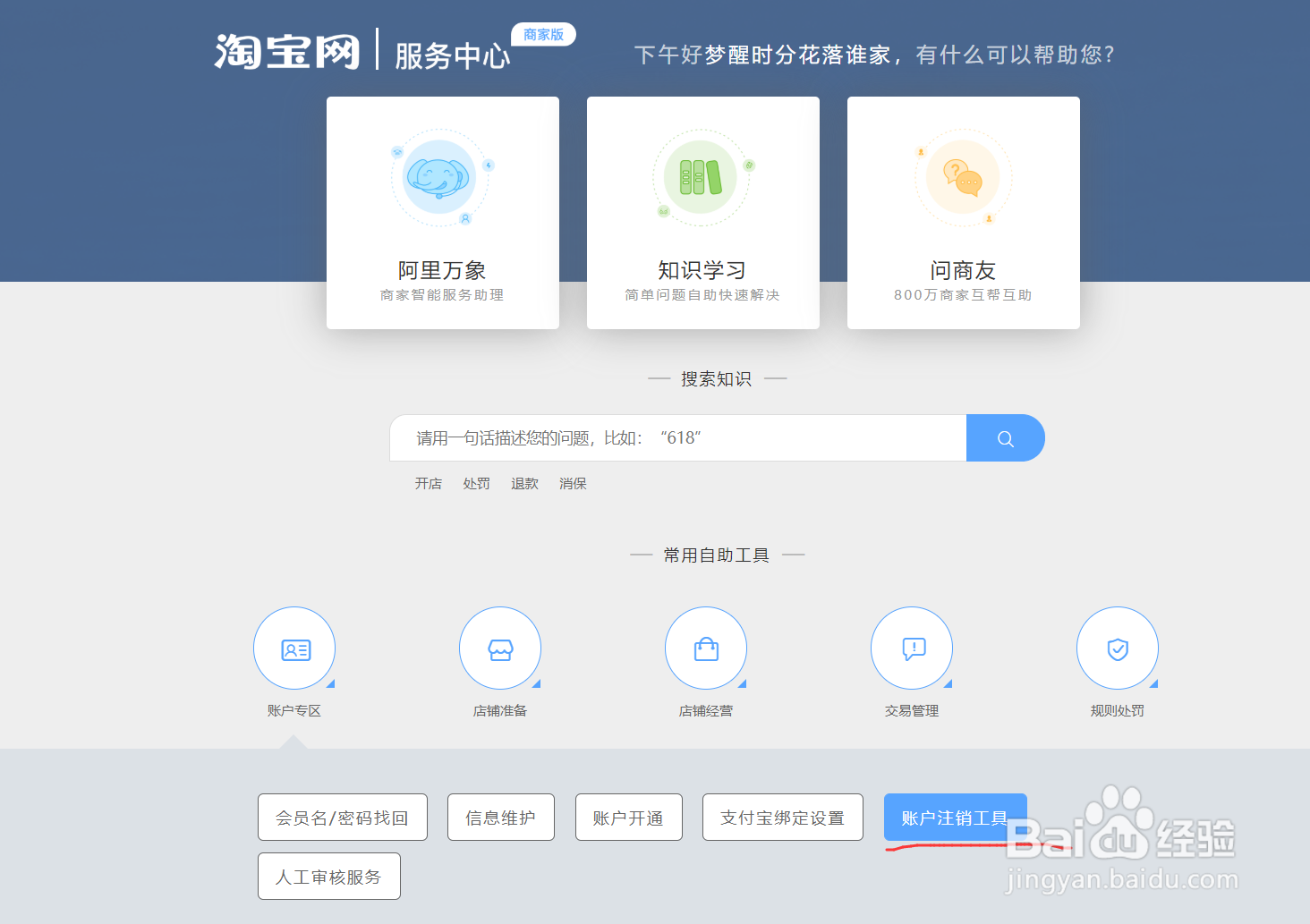
Task: Click the 店铺经营 label
Action: [706, 711]
